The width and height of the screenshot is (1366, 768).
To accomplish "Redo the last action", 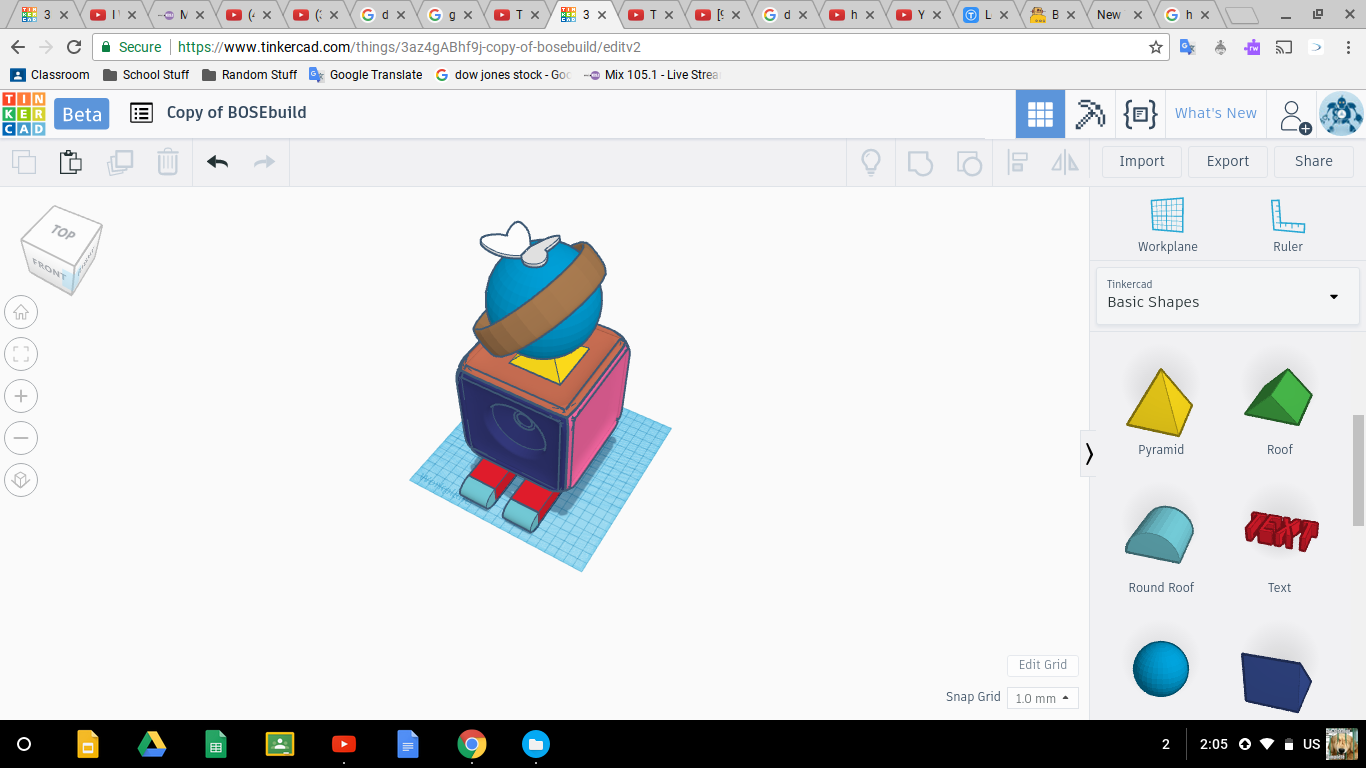I will pyautogui.click(x=264, y=162).
